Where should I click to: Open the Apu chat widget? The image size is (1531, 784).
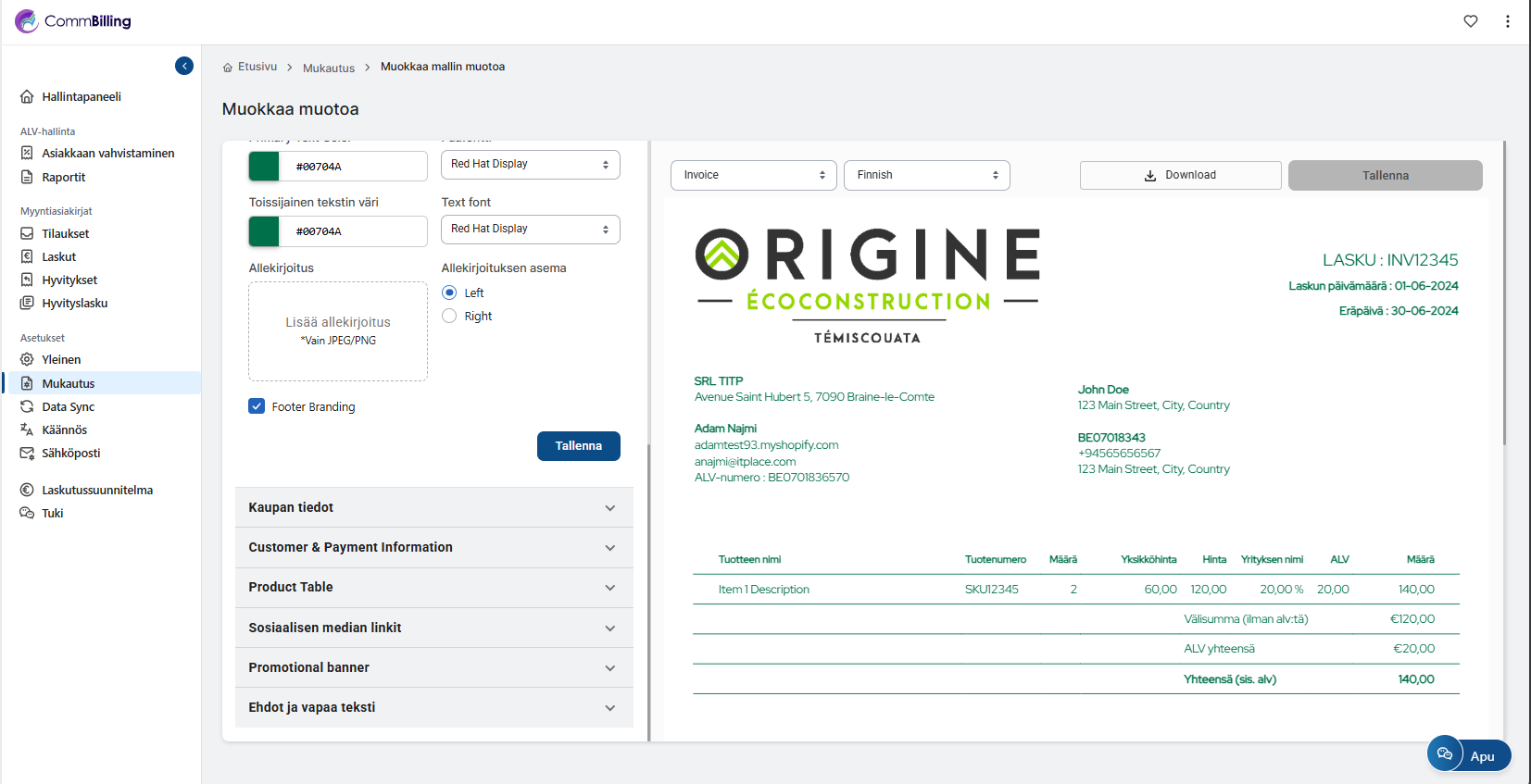[x=1468, y=755]
